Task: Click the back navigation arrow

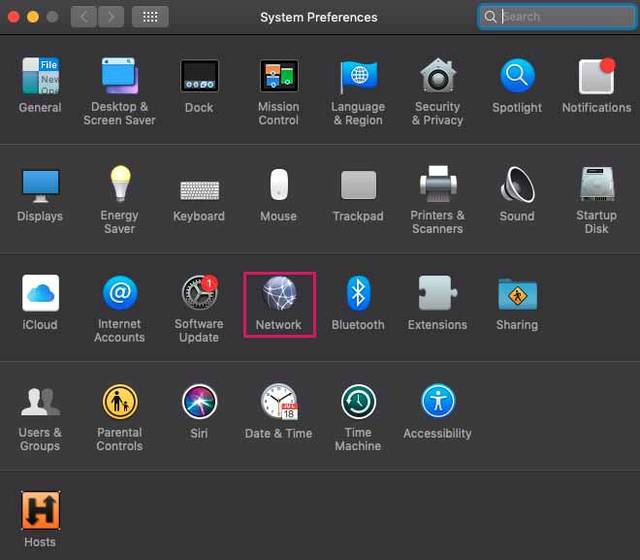Action: click(x=84, y=17)
